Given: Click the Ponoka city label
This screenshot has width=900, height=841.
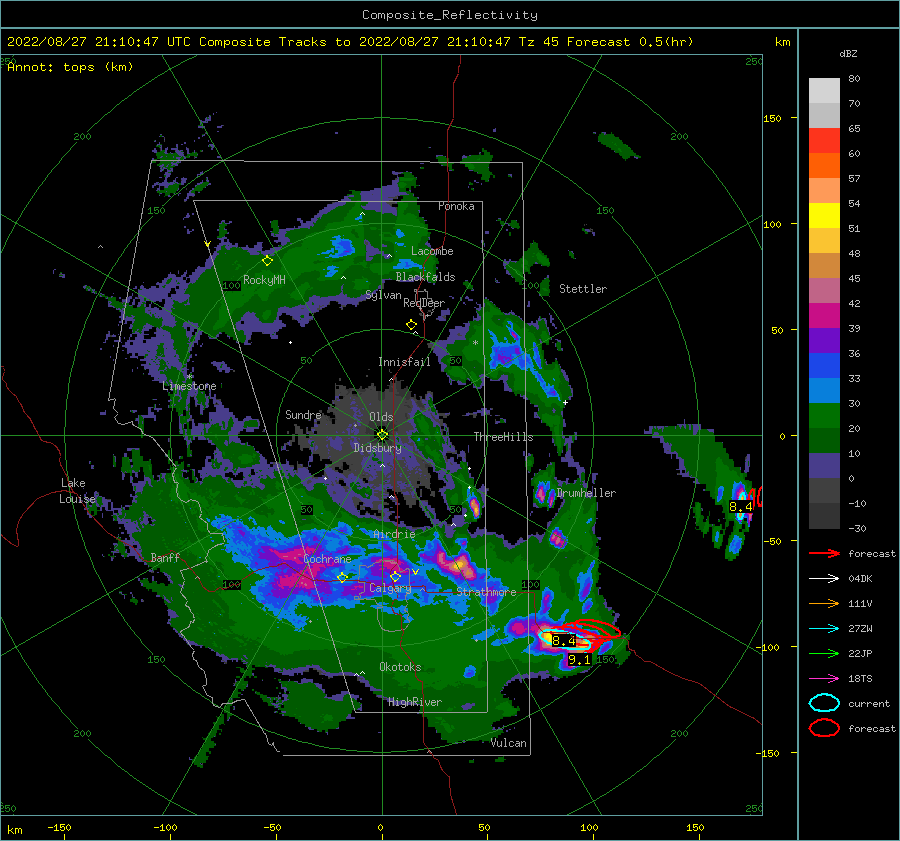Looking at the screenshot, I should coord(456,206).
